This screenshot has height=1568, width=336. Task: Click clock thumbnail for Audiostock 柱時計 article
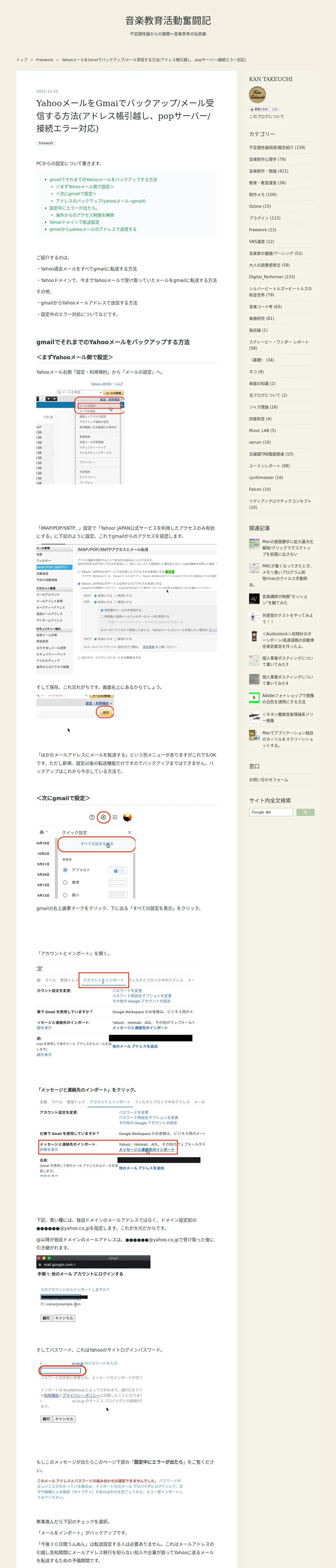click(x=254, y=636)
